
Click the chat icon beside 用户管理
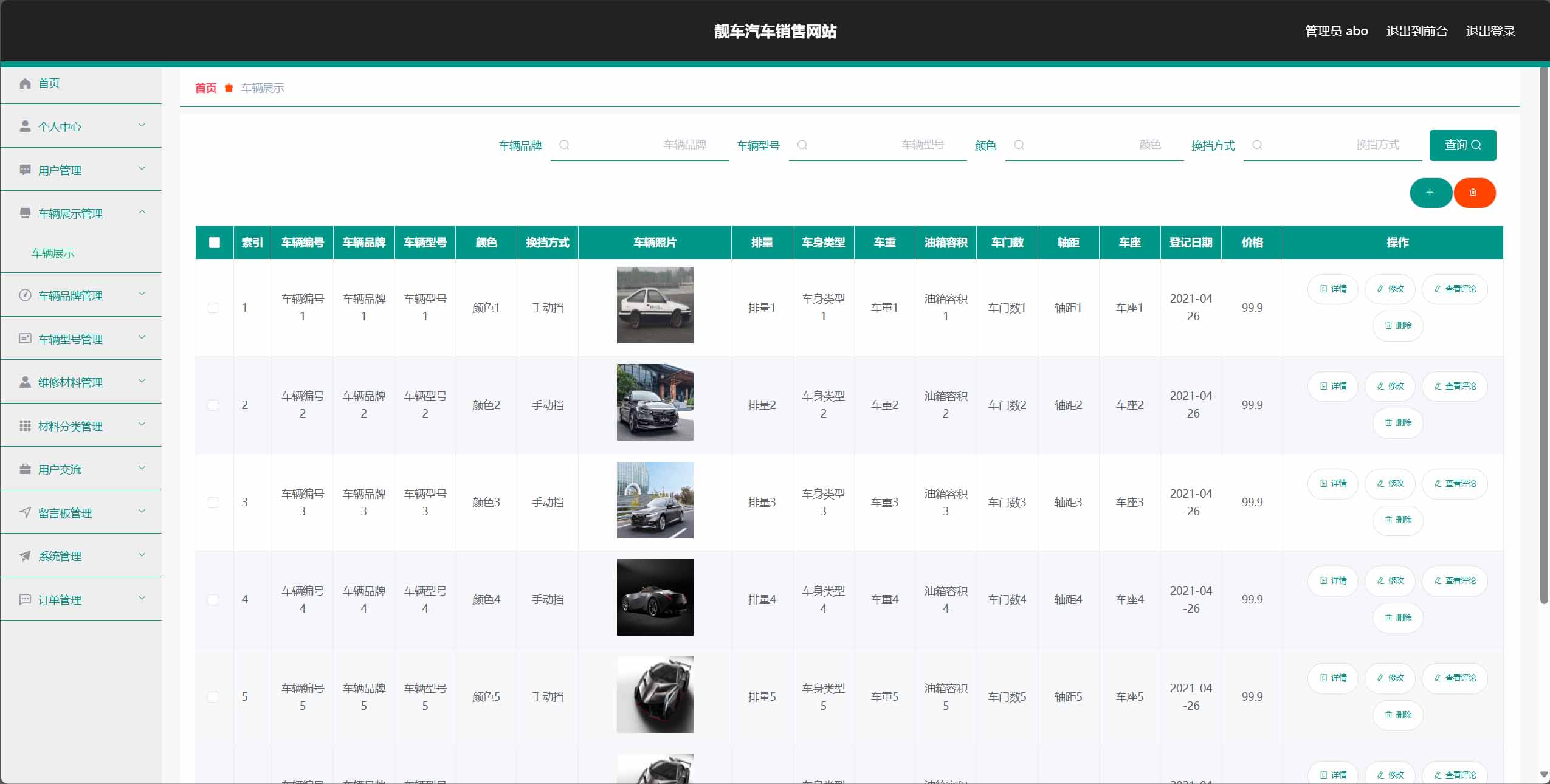click(25, 170)
